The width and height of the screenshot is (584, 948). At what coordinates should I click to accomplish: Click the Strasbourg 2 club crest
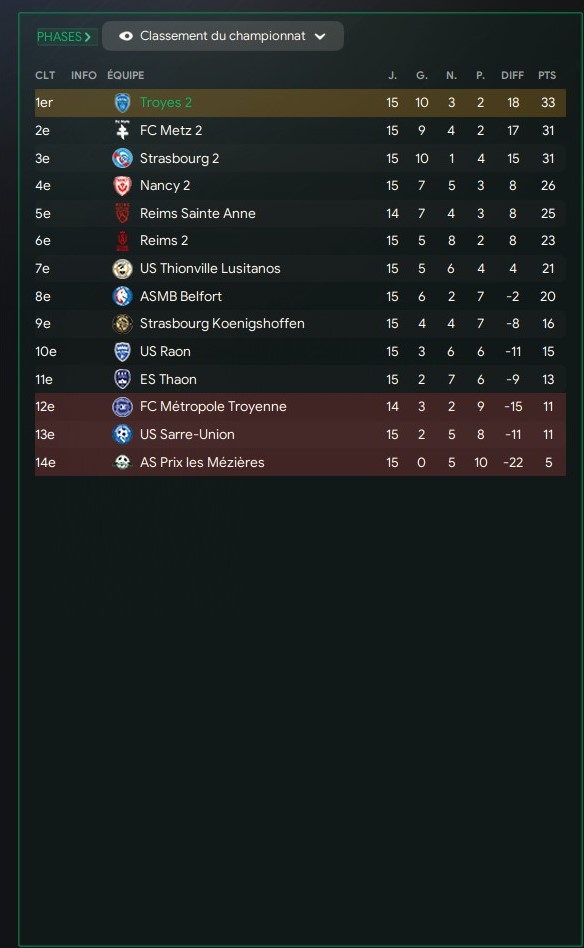122,158
